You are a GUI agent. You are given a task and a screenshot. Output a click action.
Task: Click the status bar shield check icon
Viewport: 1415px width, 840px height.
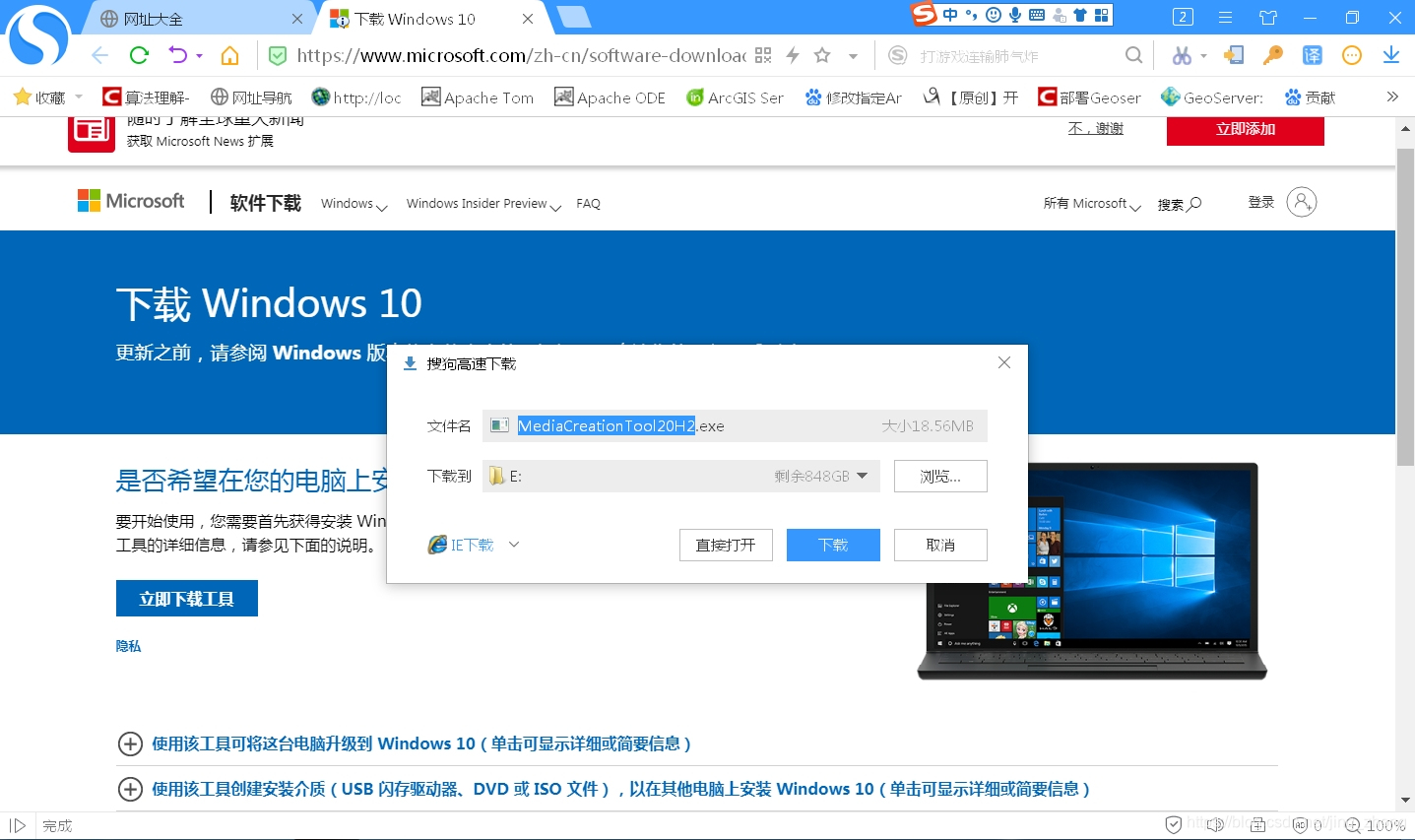coord(1173,824)
